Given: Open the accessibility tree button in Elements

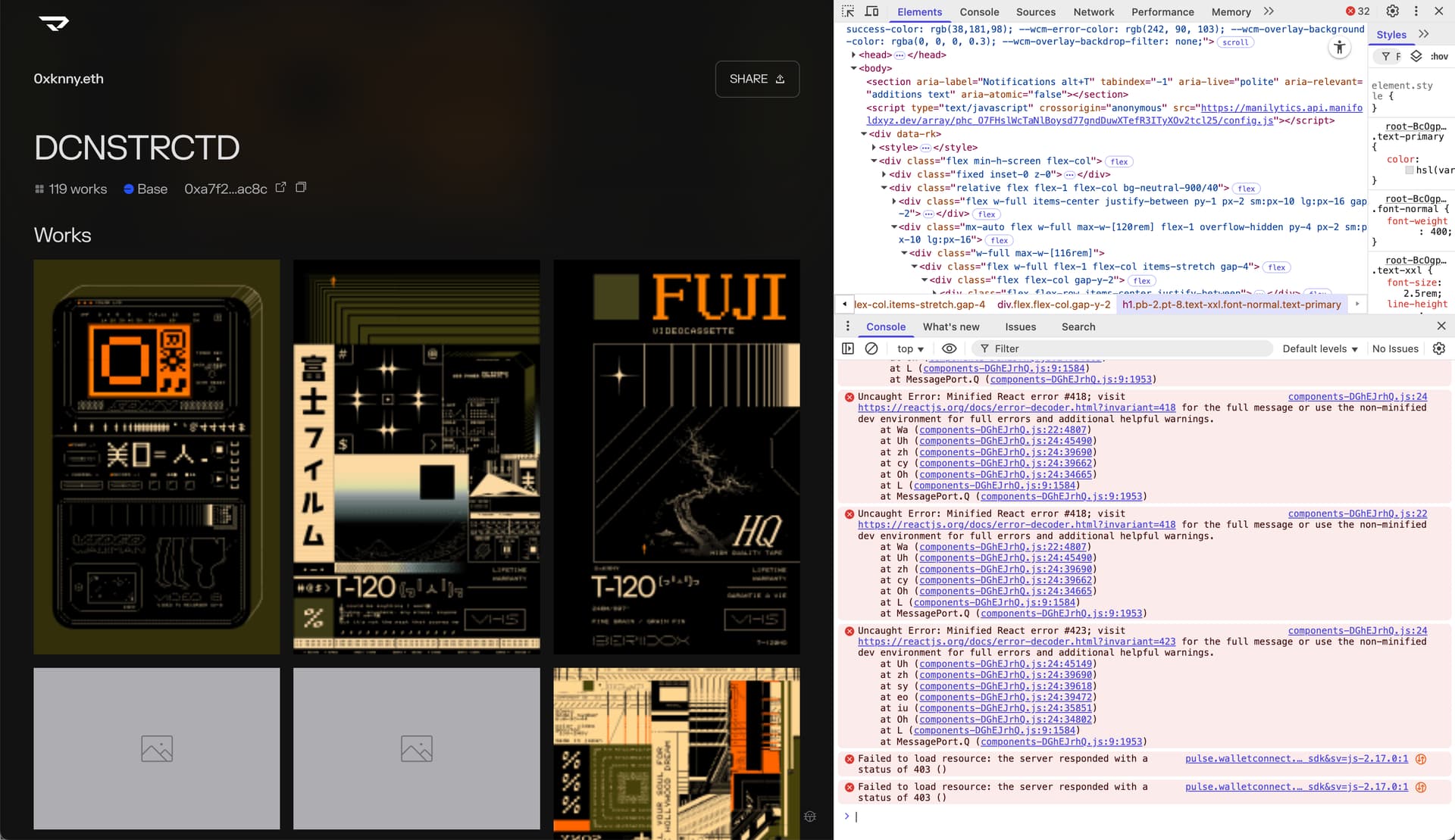Looking at the screenshot, I should (1340, 48).
